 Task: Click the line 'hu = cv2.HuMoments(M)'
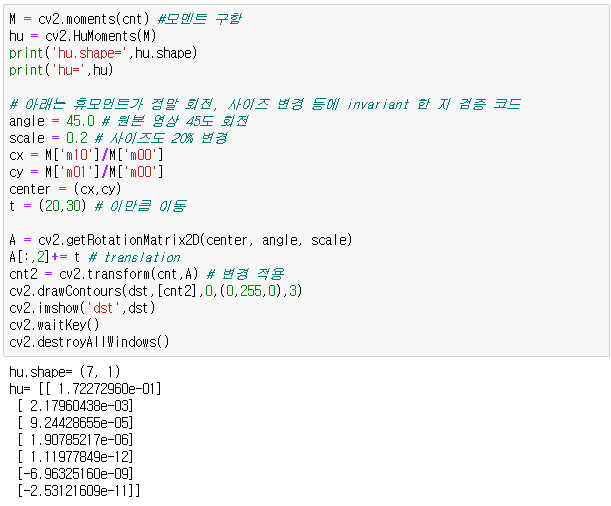pos(83,36)
